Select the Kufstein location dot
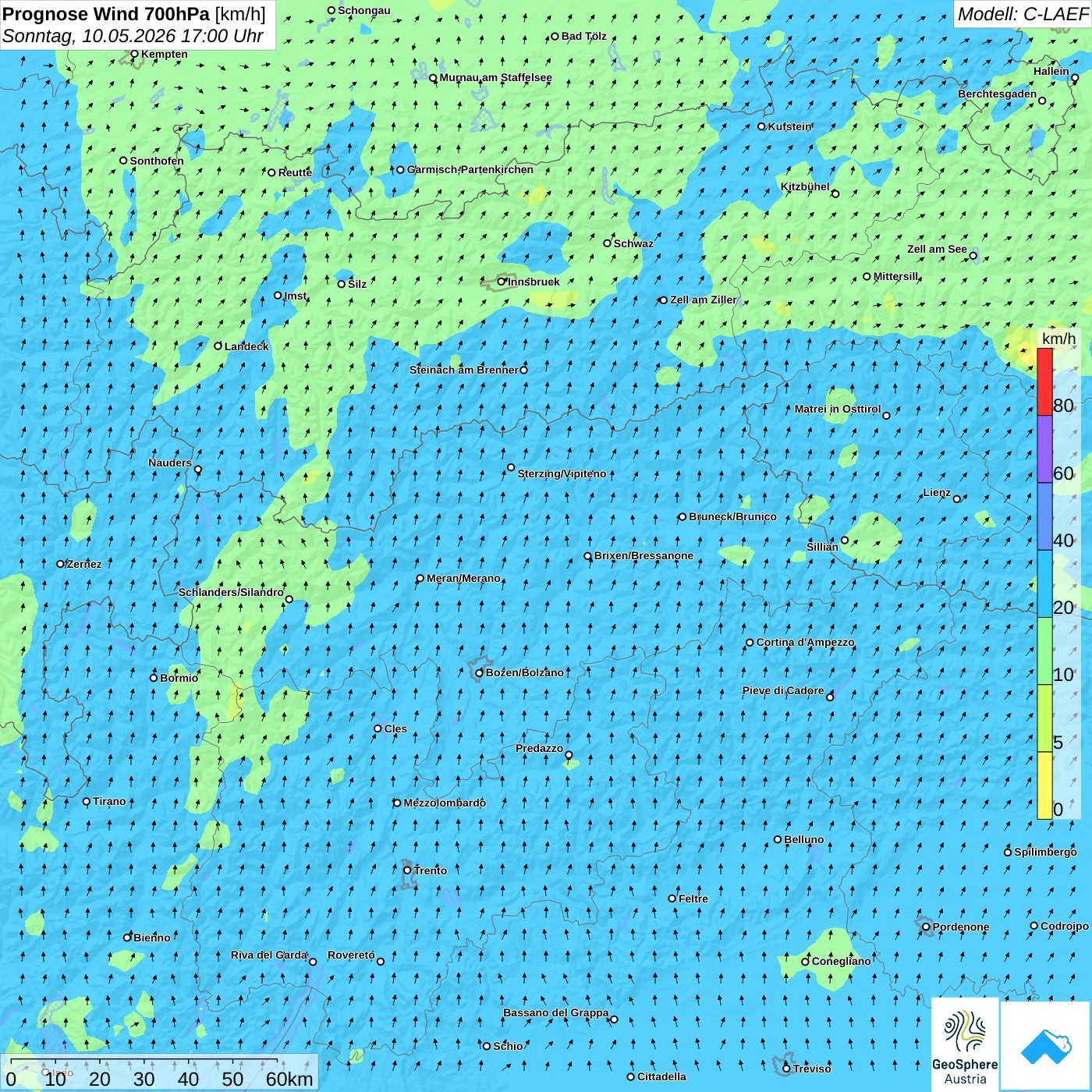This screenshot has height=1092, width=1092. coord(762,126)
